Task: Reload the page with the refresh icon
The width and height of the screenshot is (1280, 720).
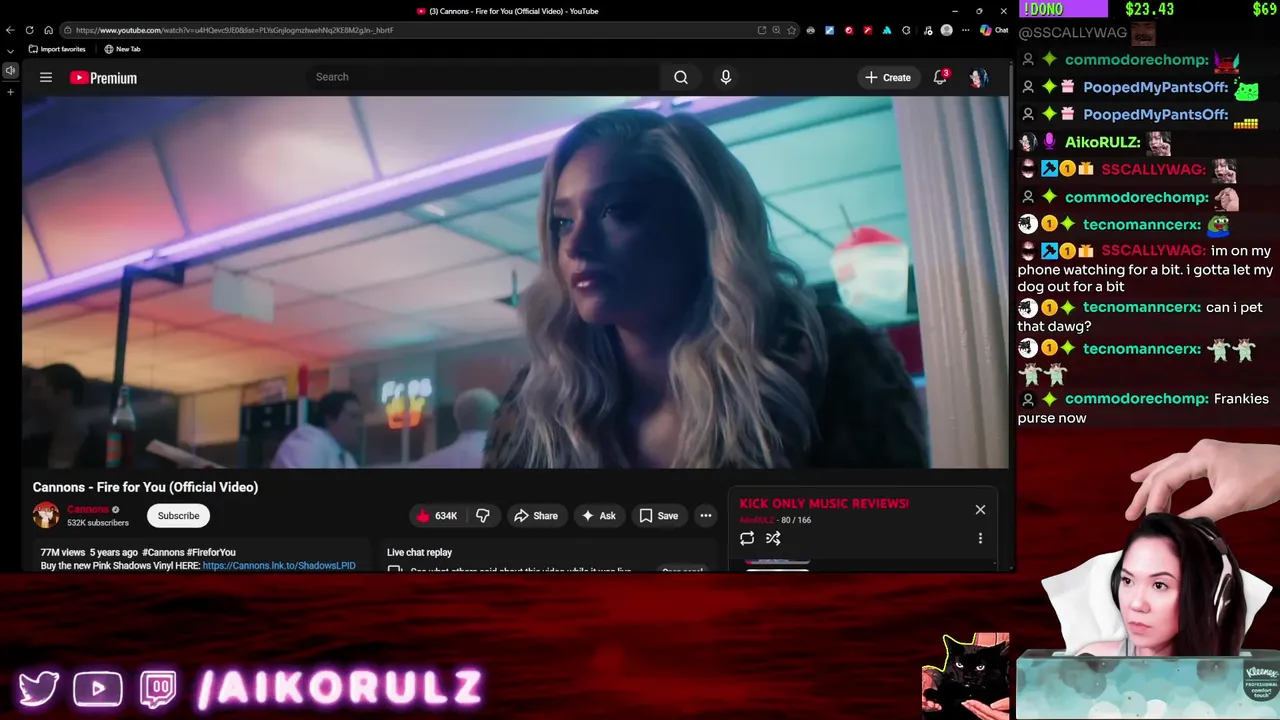Action: click(30, 30)
